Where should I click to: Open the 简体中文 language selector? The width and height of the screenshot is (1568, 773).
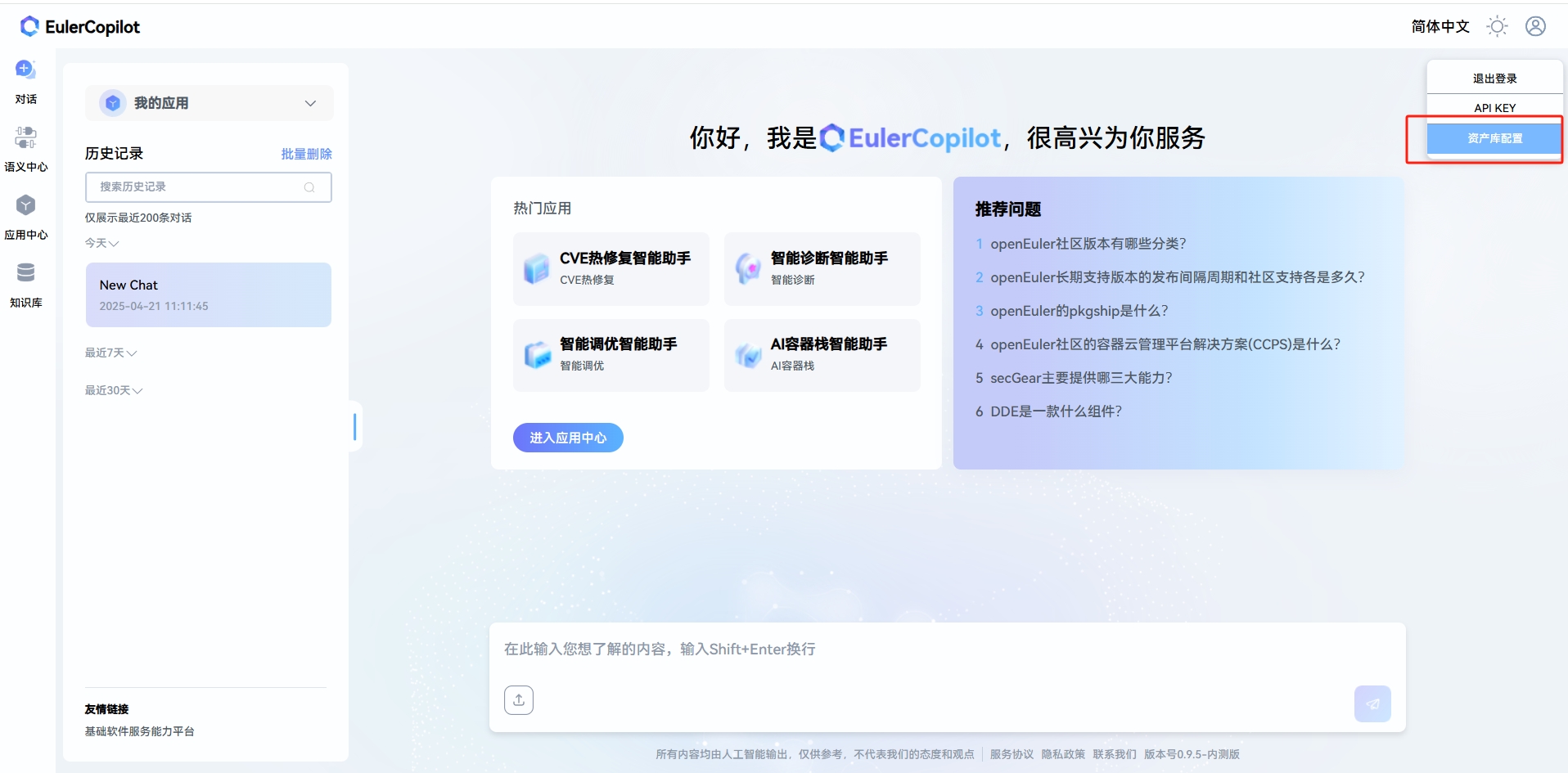click(1440, 26)
